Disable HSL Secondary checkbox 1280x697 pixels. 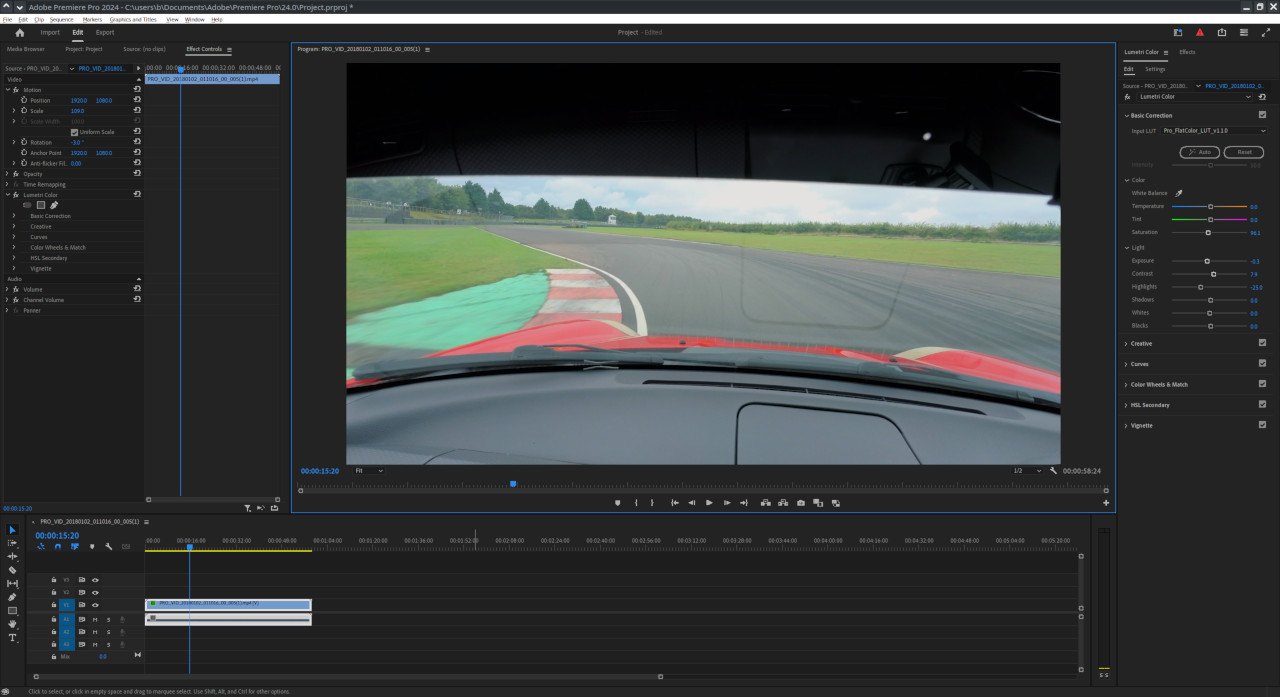click(1262, 405)
